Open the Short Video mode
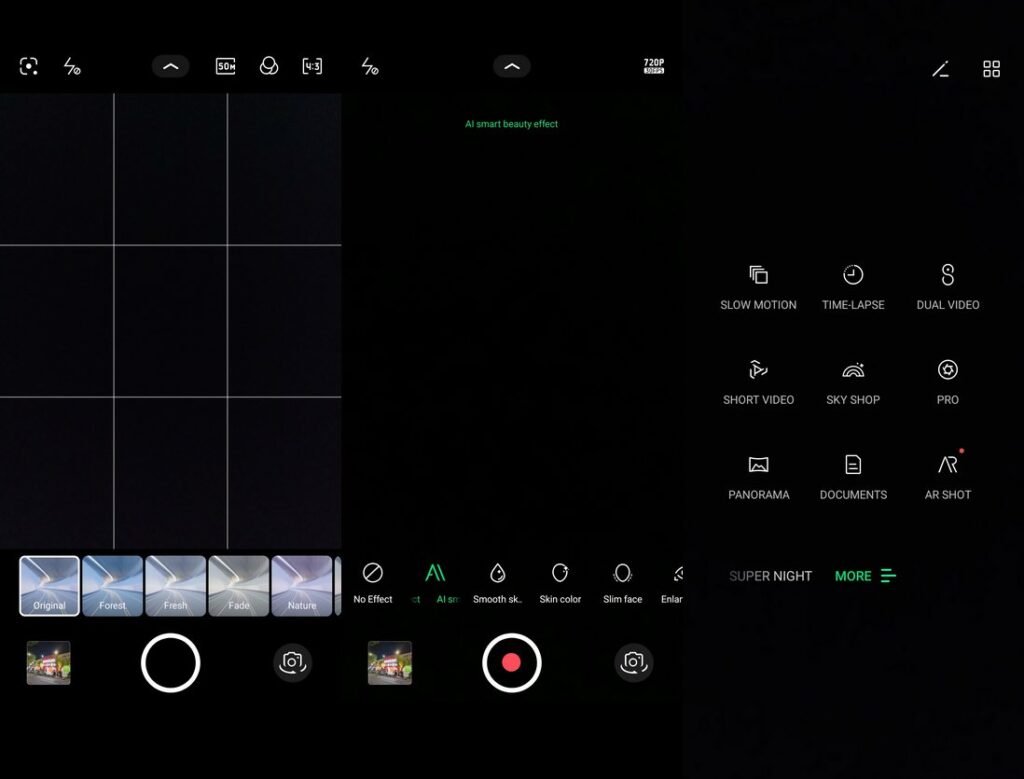 (758, 382)
